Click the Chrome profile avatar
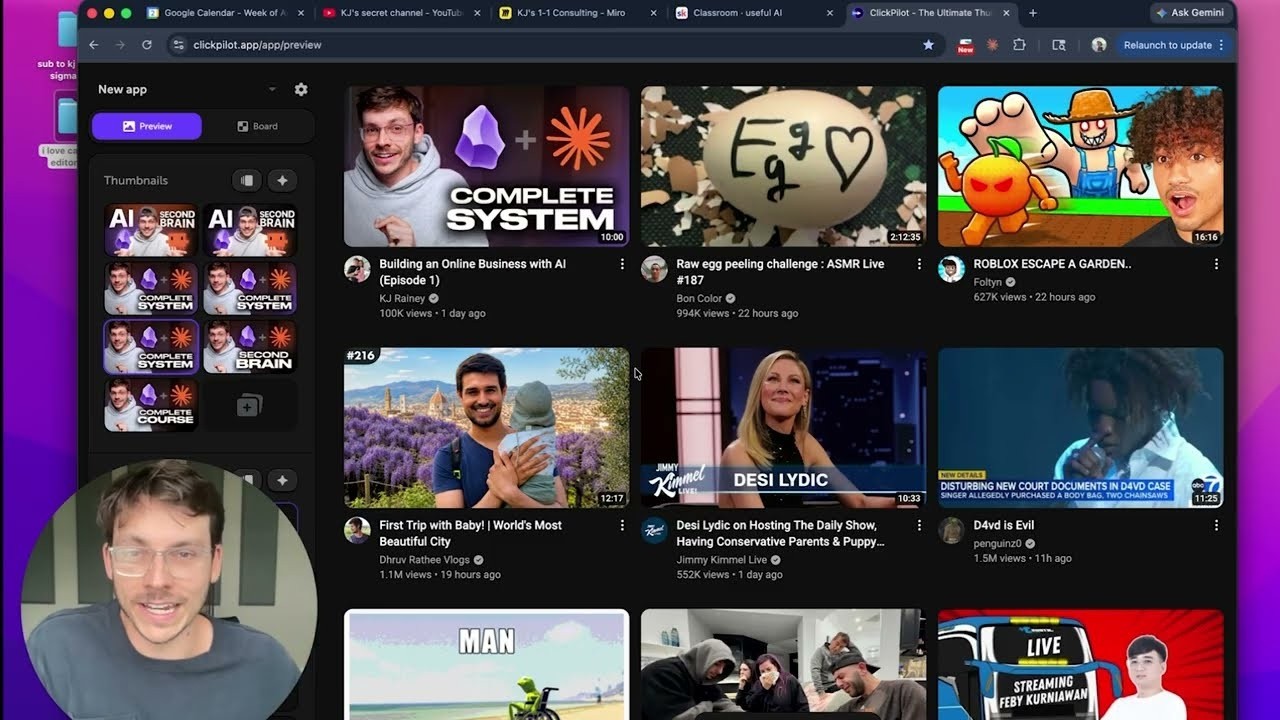This screenshot has height=720, width=1280. pyautogui.click(x=1099, y=45)
